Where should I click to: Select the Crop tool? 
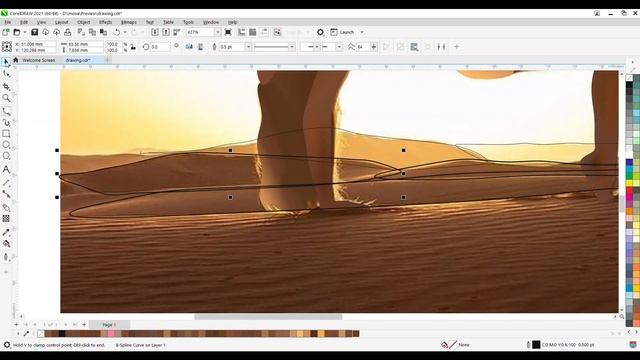pyautogui.click(x=6, y=86)
